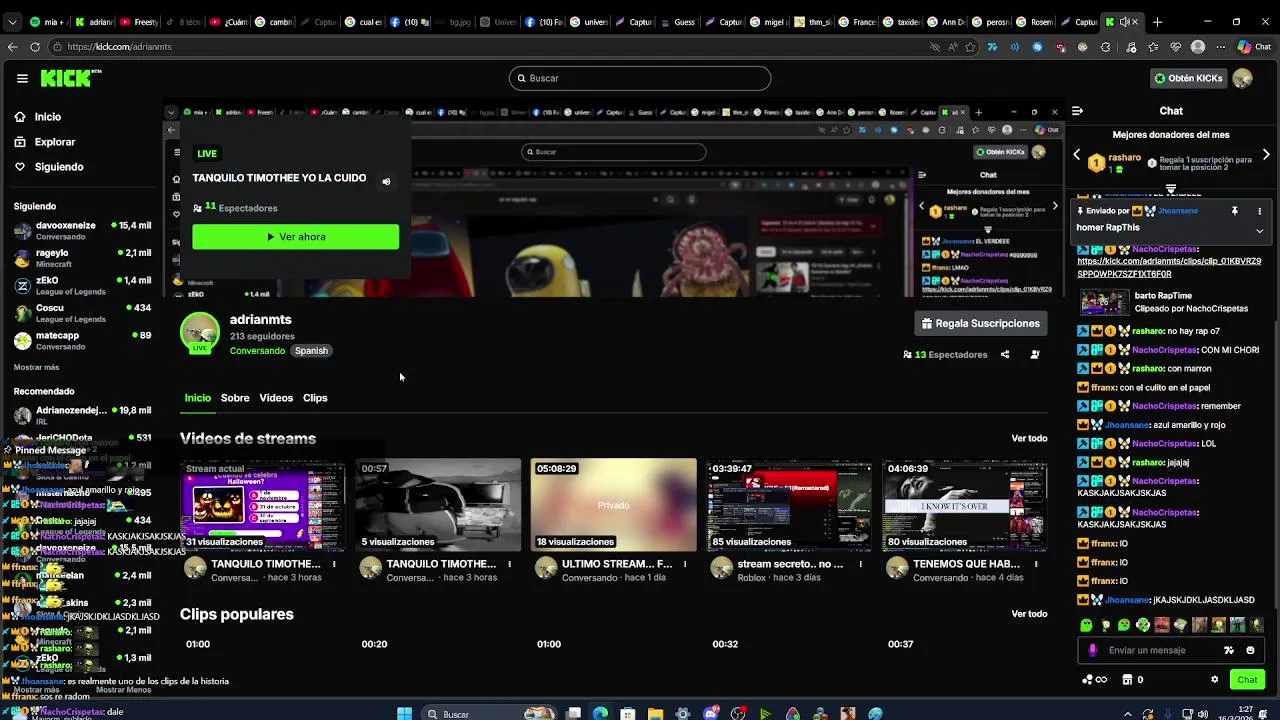Open the Windows Start menu
Screen dimensions: 1280x720
click(404, 713)
